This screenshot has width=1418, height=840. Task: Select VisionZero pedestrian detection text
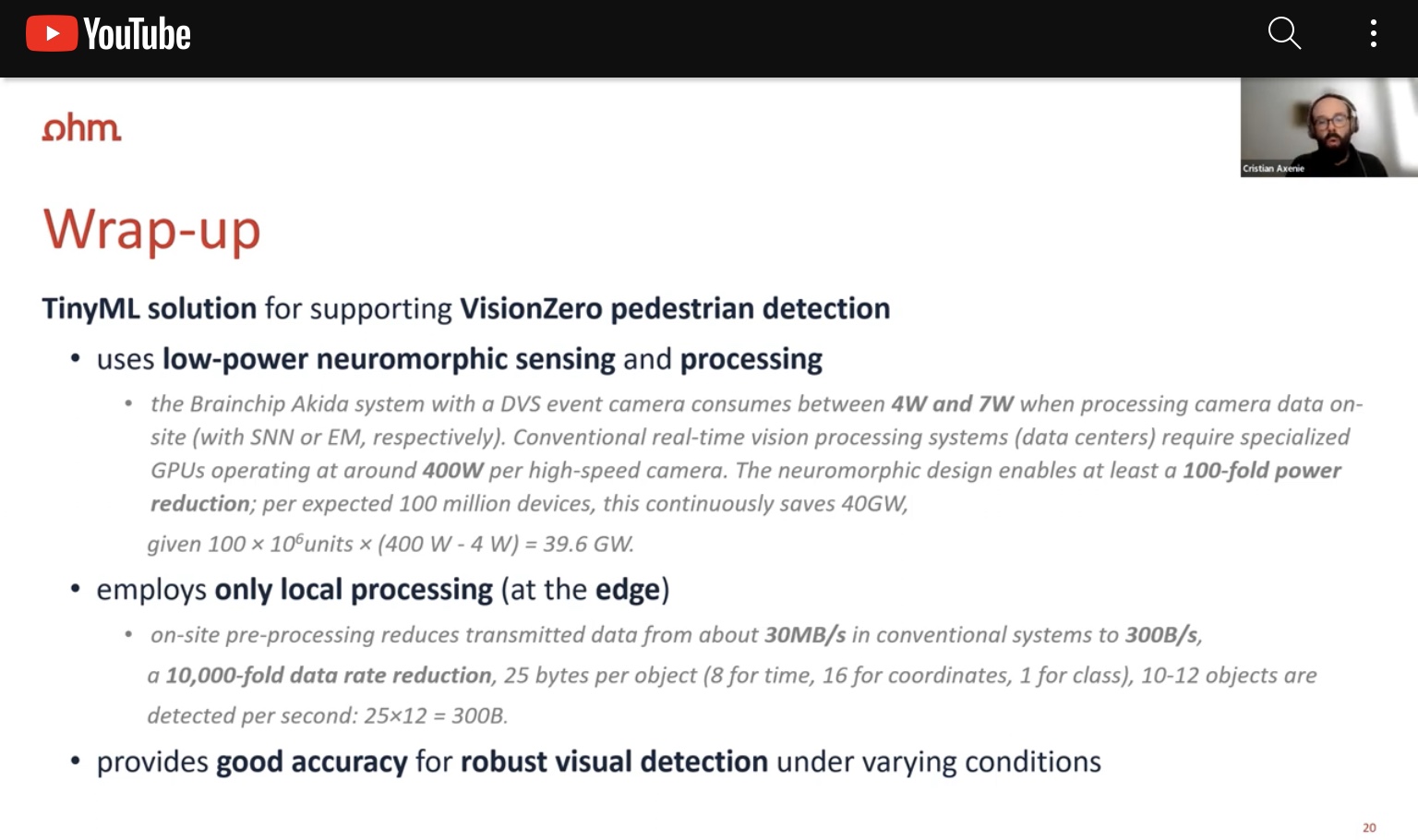[675, 308]
